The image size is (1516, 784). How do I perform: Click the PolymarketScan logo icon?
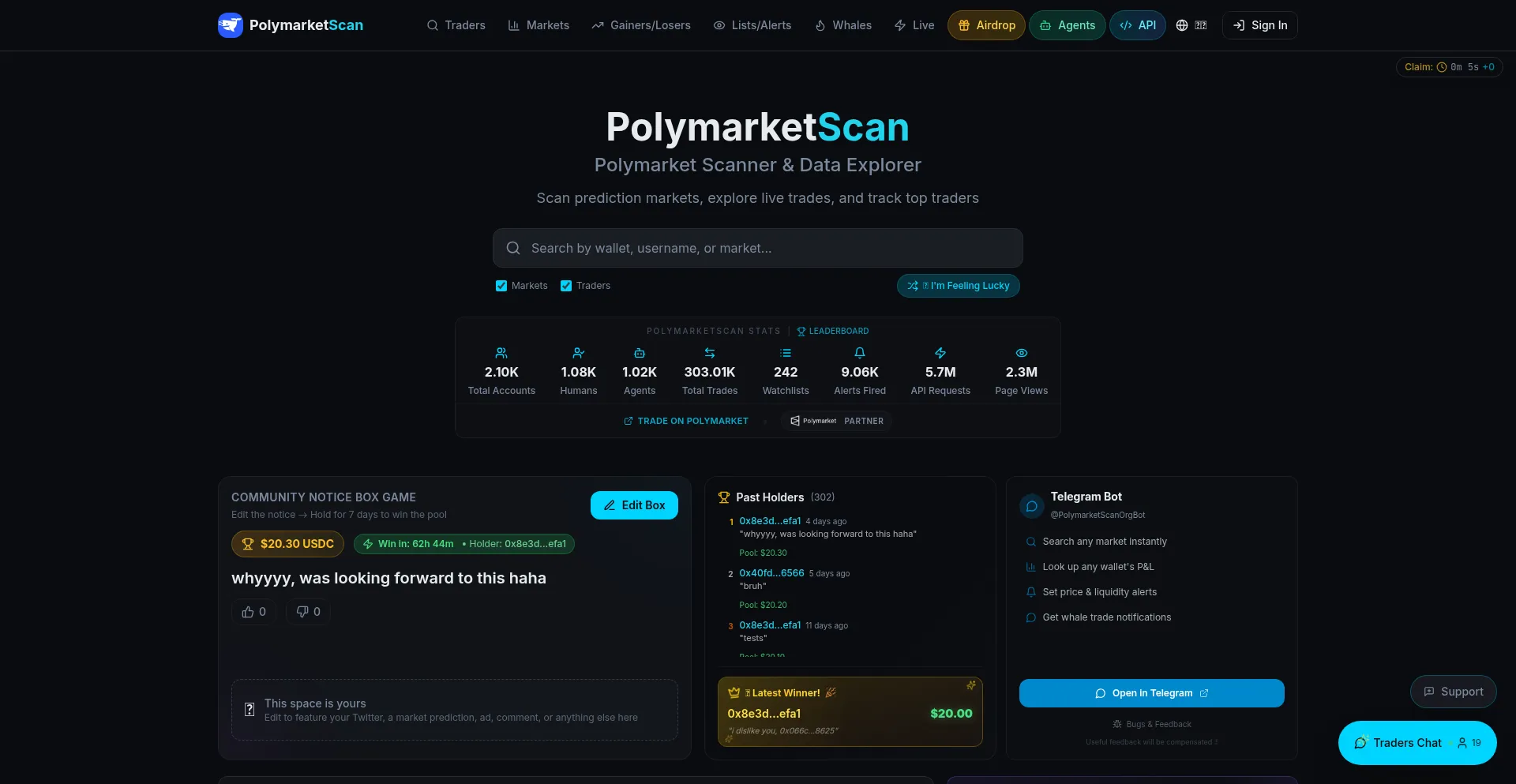[231, 25]
